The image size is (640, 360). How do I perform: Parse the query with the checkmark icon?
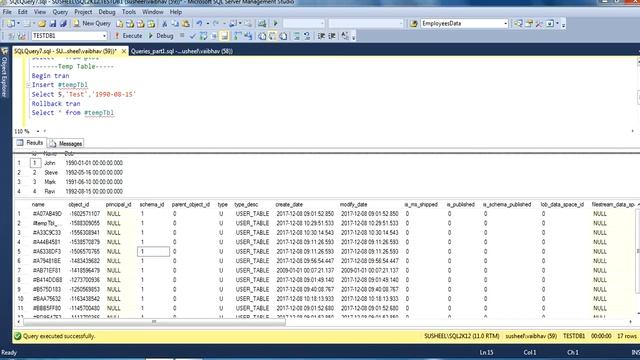point(193,36)
